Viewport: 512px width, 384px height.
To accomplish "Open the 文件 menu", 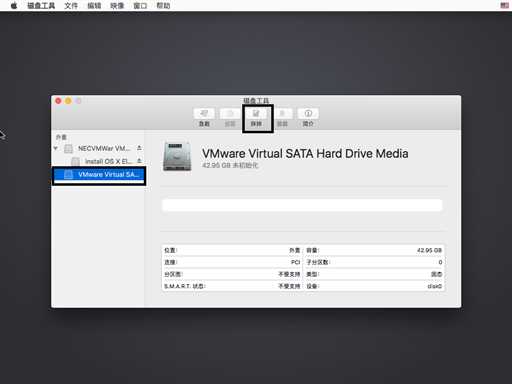I will coord(71,6).
